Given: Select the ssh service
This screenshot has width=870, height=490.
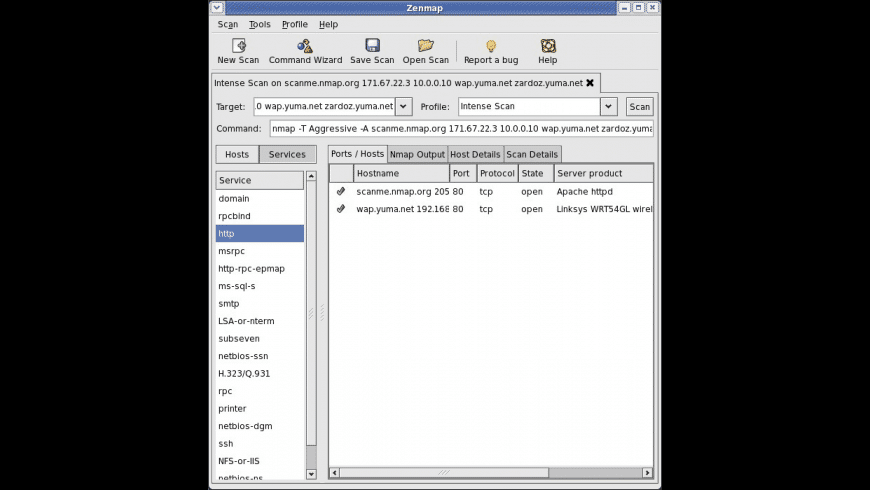Looking at the screenshot, I should tap(260, 443).
